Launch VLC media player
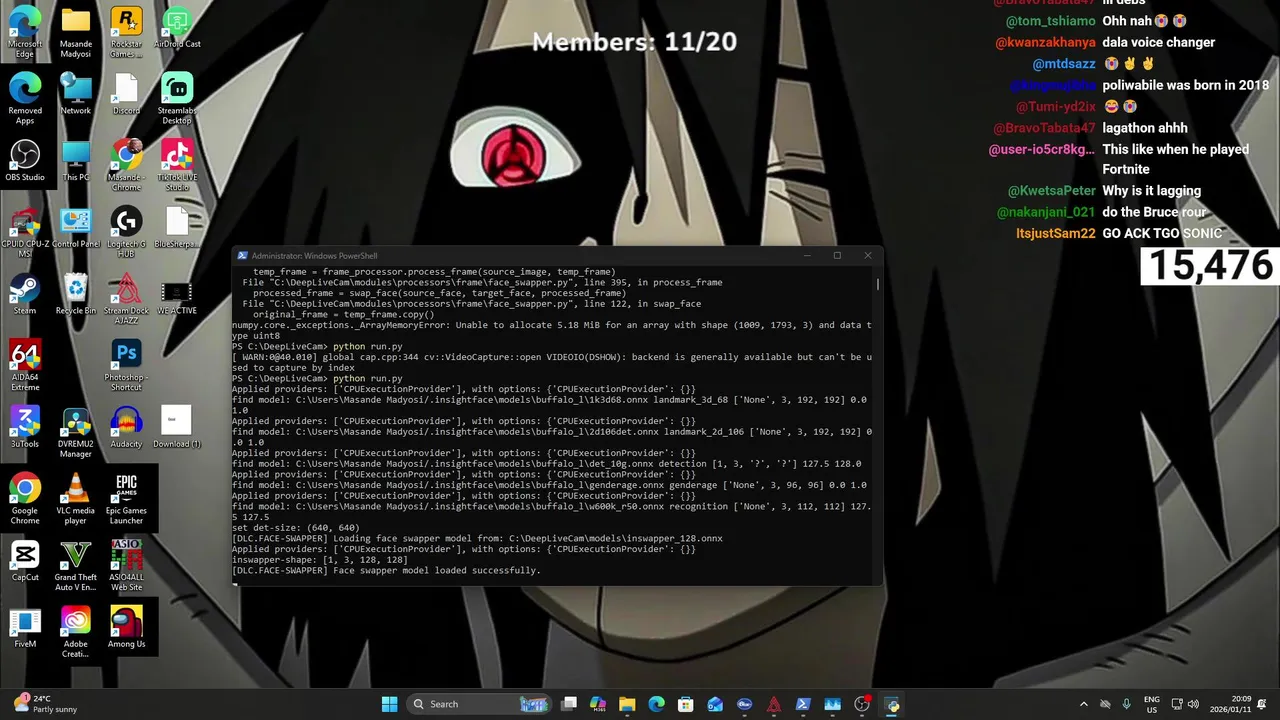The image size is (1280, 720). pos(76,498)
